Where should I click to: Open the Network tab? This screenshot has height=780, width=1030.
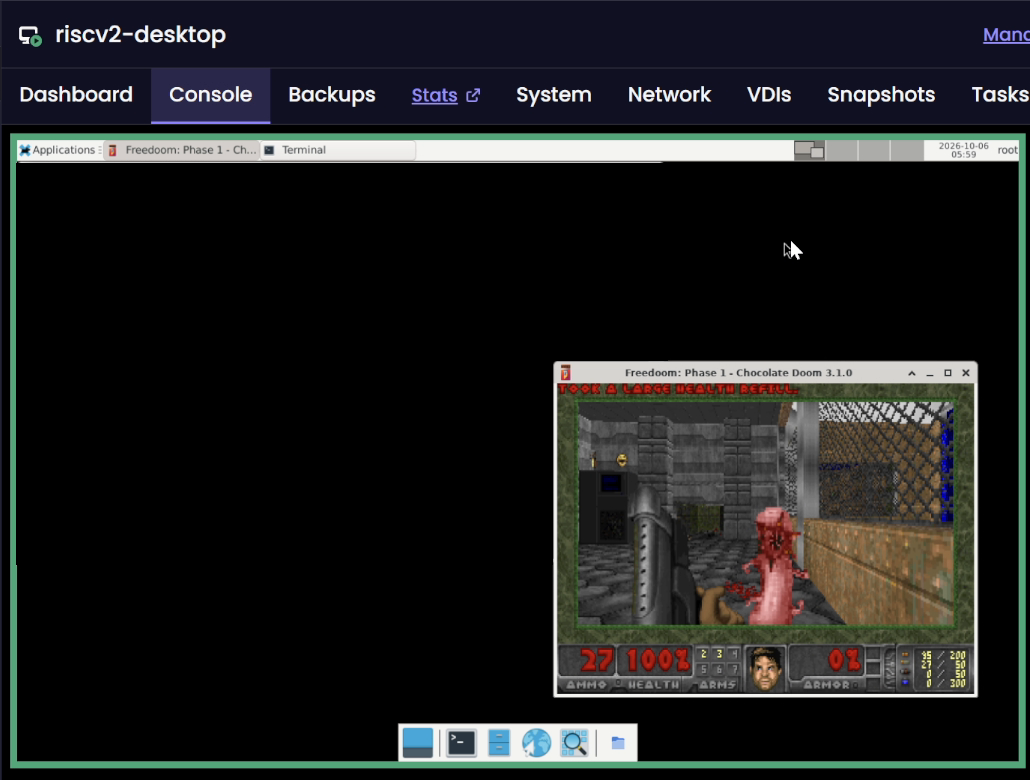coord(669,95)
